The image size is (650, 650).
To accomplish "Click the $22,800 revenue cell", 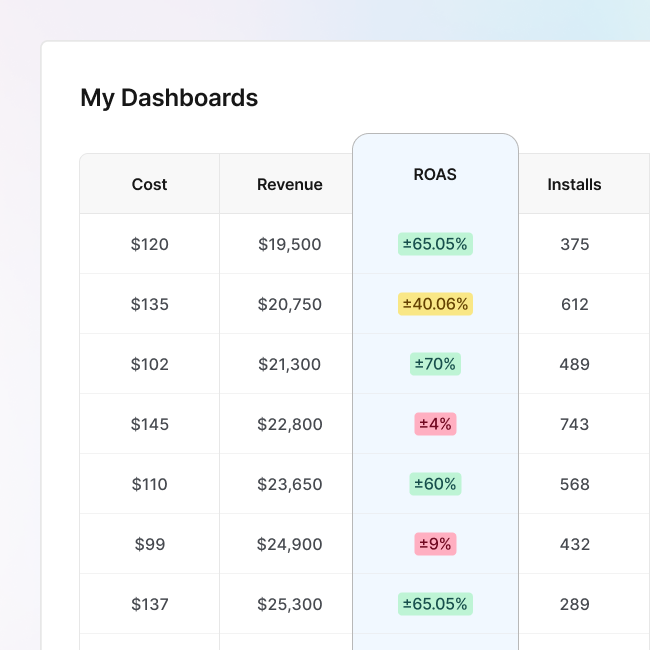I will pyautogui.click(x=289, y=424).
